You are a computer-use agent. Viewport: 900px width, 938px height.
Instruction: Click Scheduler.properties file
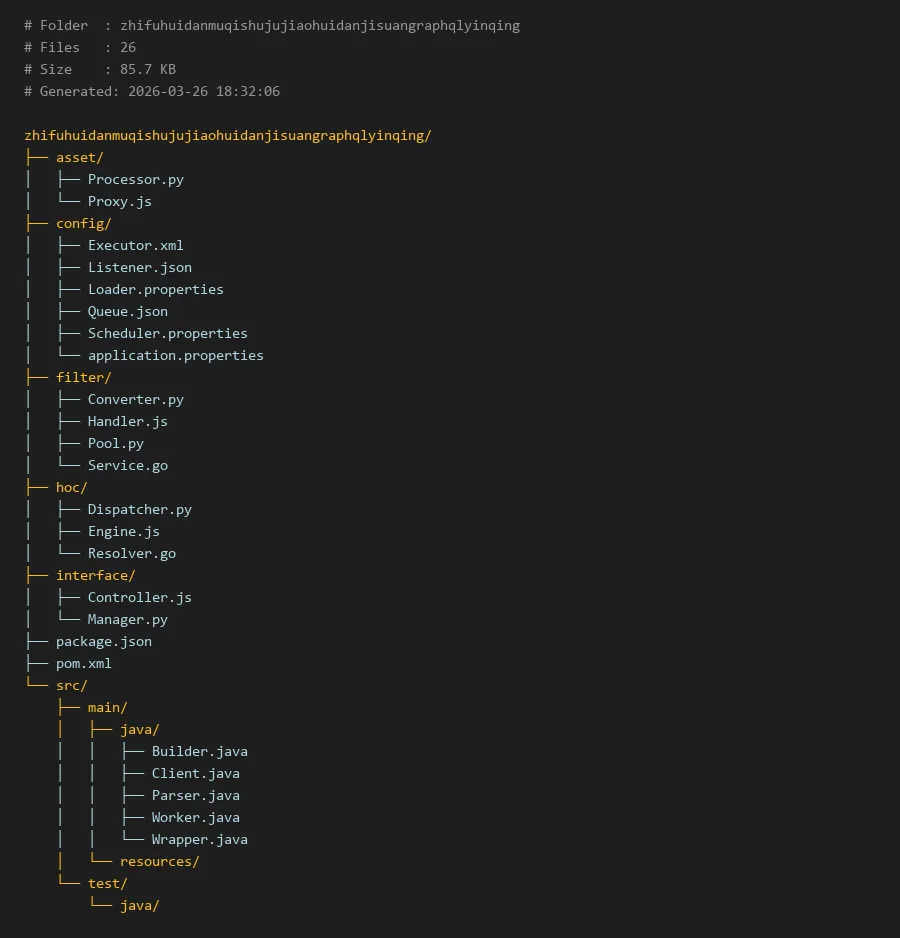point(167,333)
